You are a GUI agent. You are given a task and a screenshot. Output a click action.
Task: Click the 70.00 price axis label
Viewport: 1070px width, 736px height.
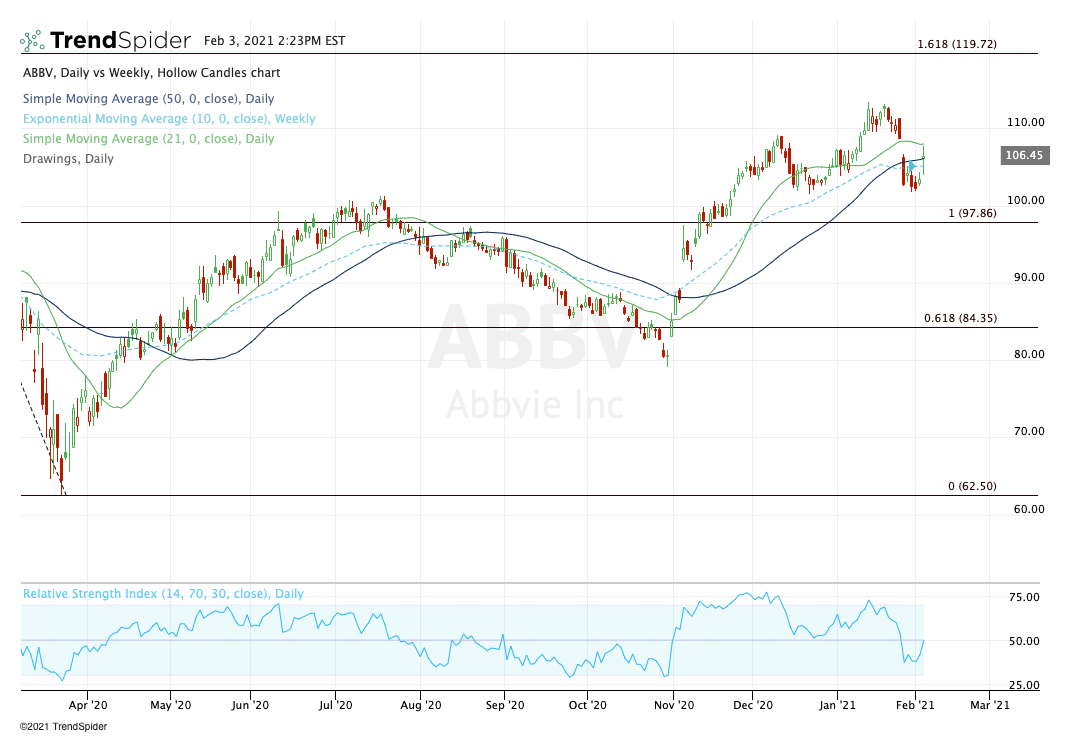pyautogui.click(x=1029, y=431)
